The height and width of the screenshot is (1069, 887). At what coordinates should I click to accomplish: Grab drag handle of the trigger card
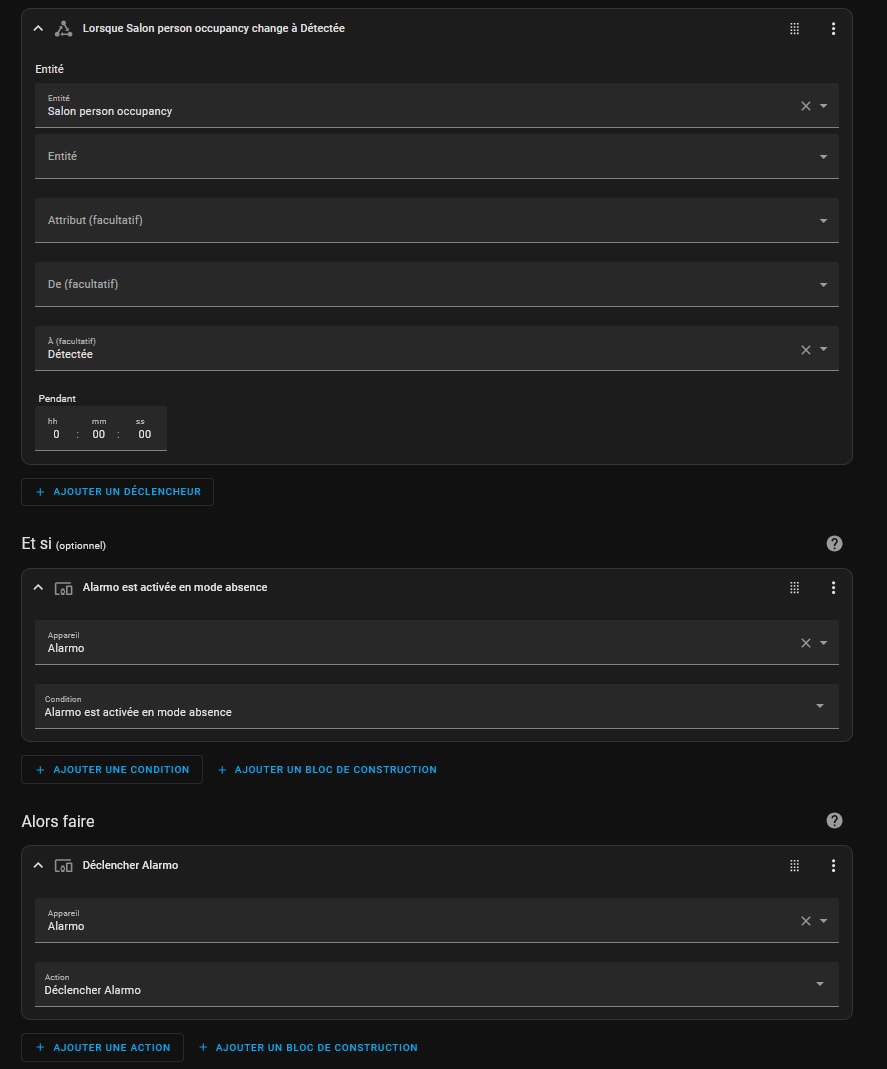point(794,29)
